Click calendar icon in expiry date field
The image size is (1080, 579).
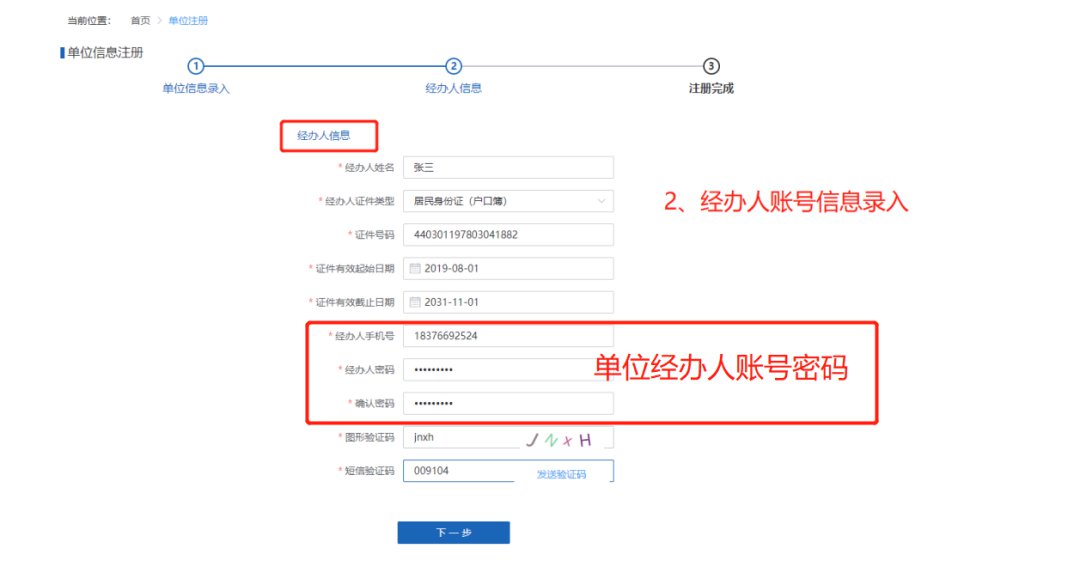pyautogui.click(x=416, y=302)
